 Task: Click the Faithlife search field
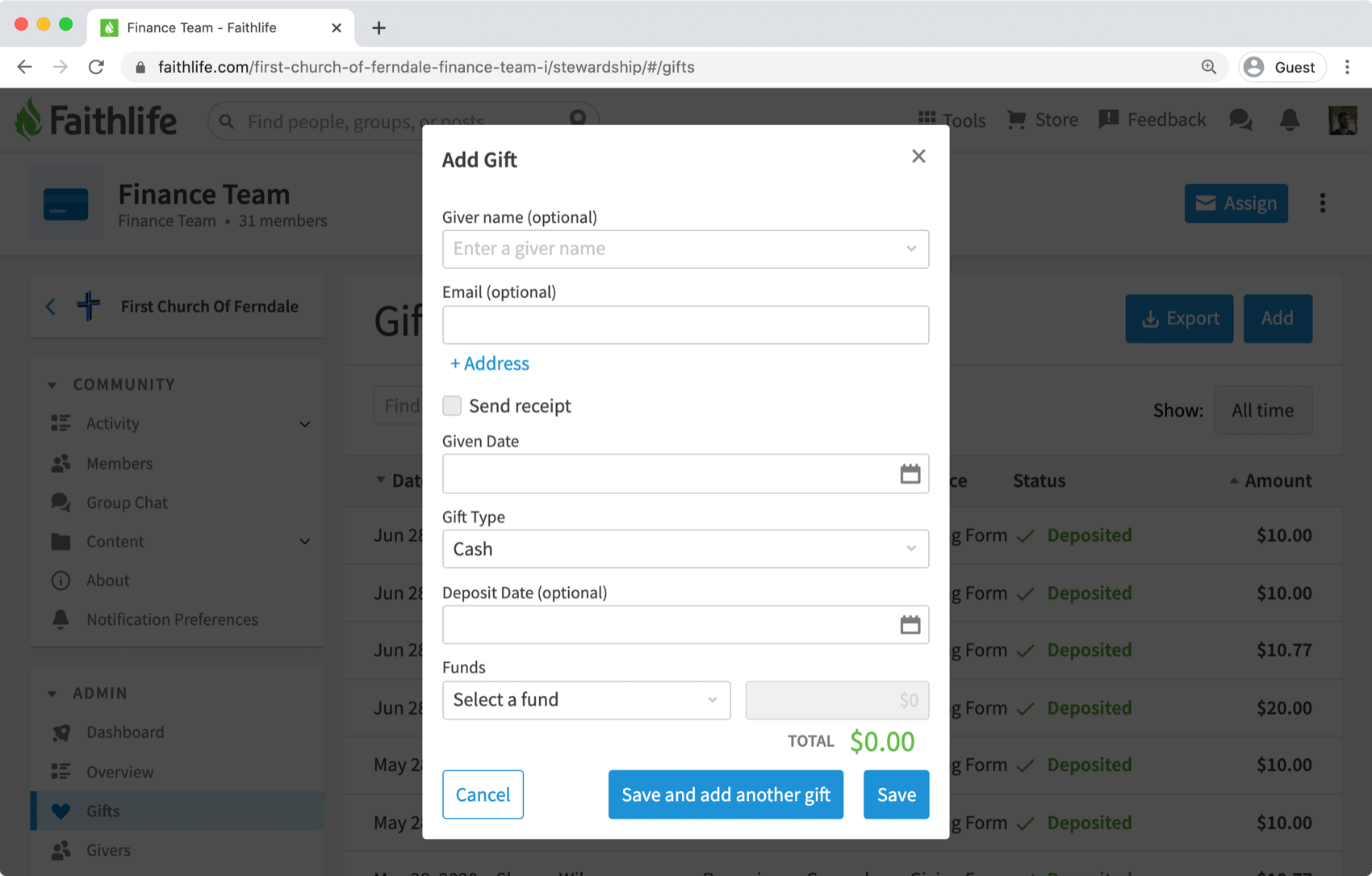(x=404, y=120)
